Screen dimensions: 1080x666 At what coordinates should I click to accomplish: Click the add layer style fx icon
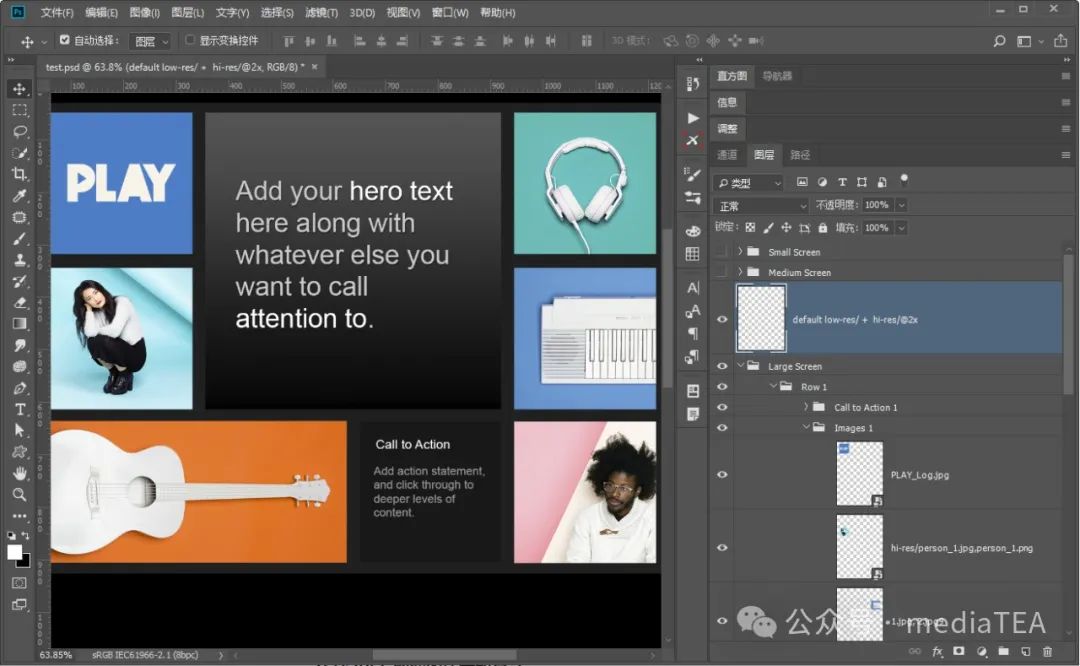(x=938, y=652)
